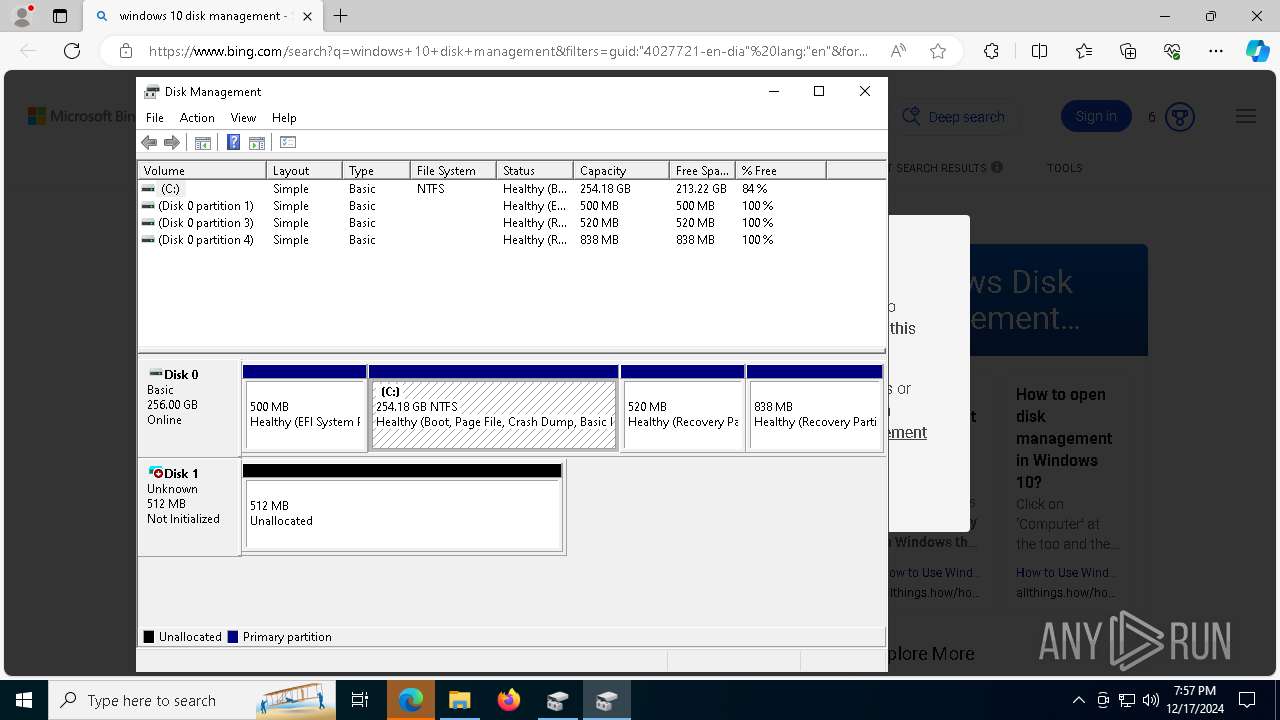Open the Edge tab actions menu icon
This screenshot has height=720, width=1280.
tap(60, 16)
